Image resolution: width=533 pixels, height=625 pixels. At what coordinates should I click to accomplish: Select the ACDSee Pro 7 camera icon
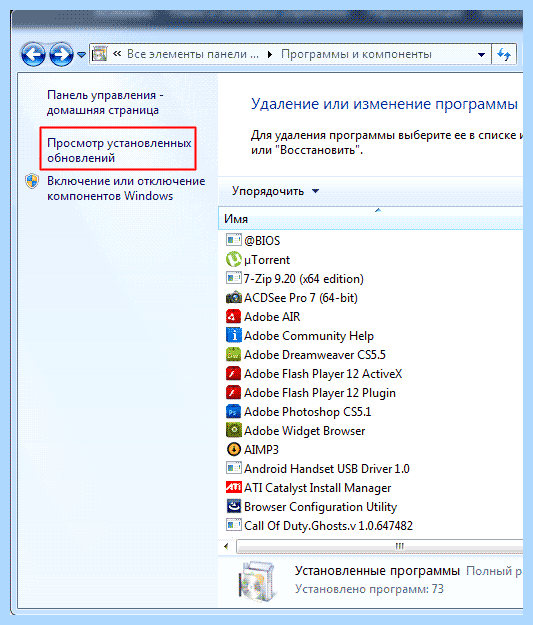pyautogui.click(x=234, y=297)
